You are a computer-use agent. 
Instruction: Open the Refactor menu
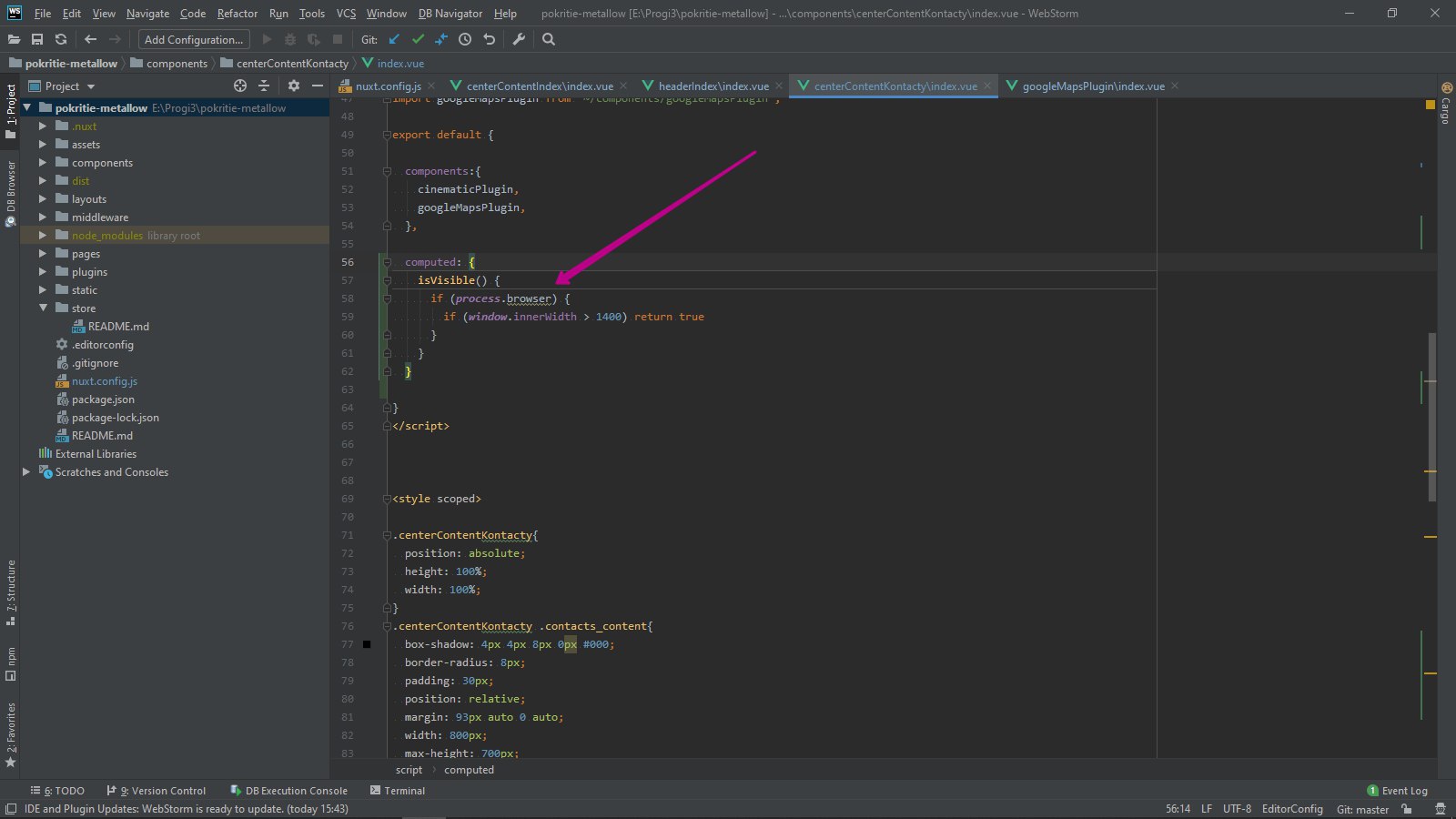(238, 14)
